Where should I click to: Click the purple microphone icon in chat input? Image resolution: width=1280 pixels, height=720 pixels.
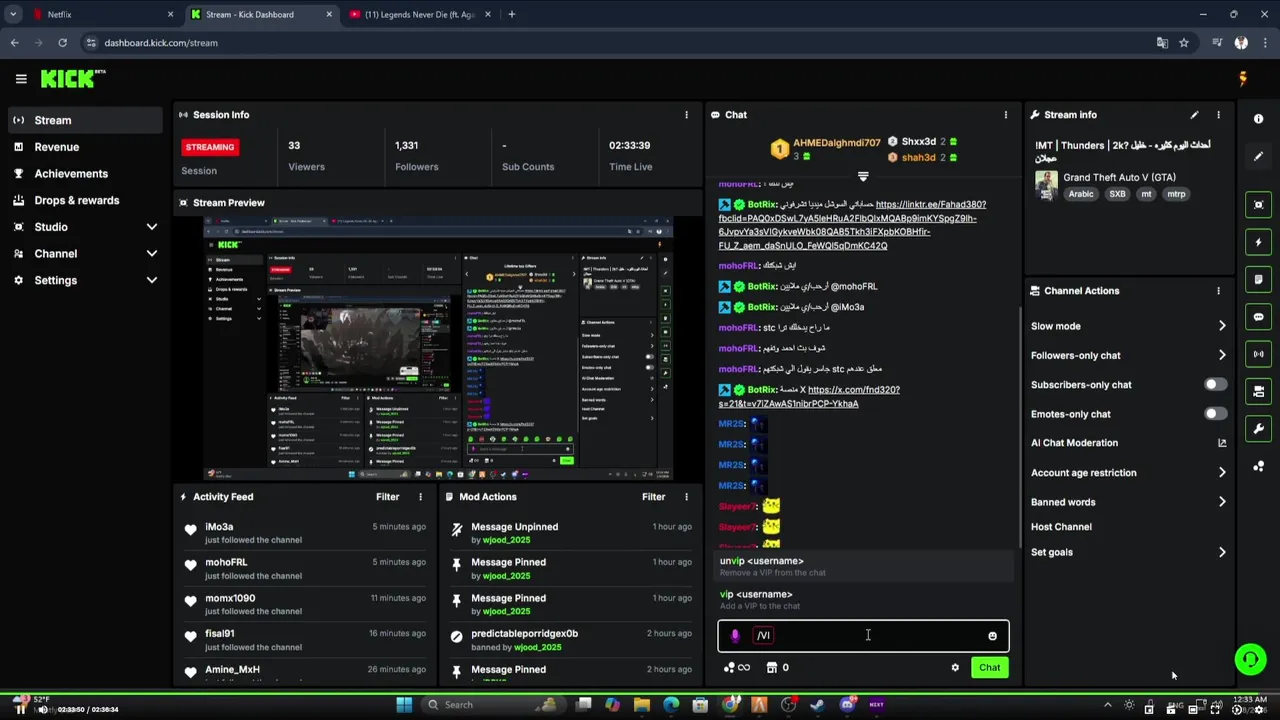[735, 636]
